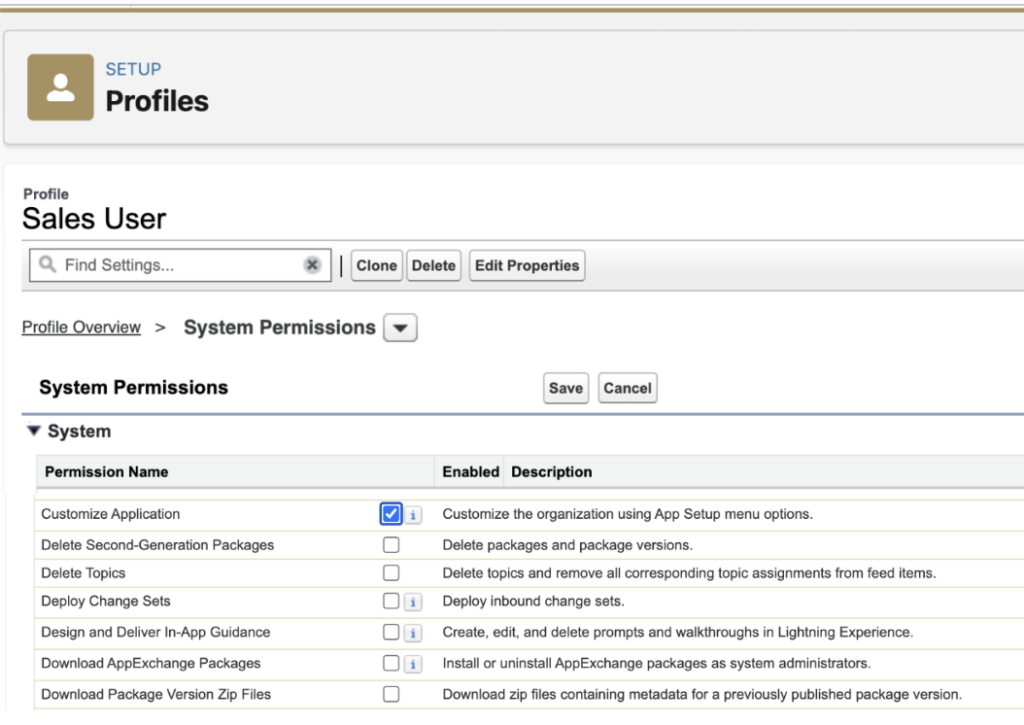Enable Delete Second-Generation Packages permission
This screenshot has height=725, width=1024.
391,545
